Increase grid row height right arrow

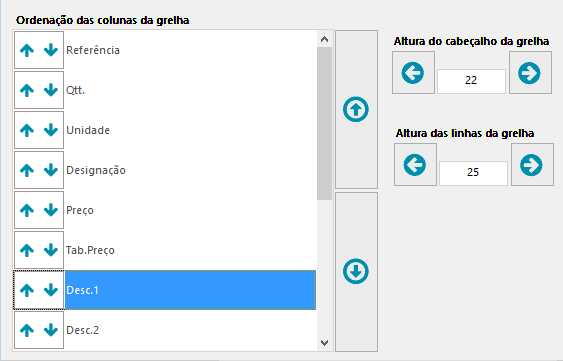532,165
